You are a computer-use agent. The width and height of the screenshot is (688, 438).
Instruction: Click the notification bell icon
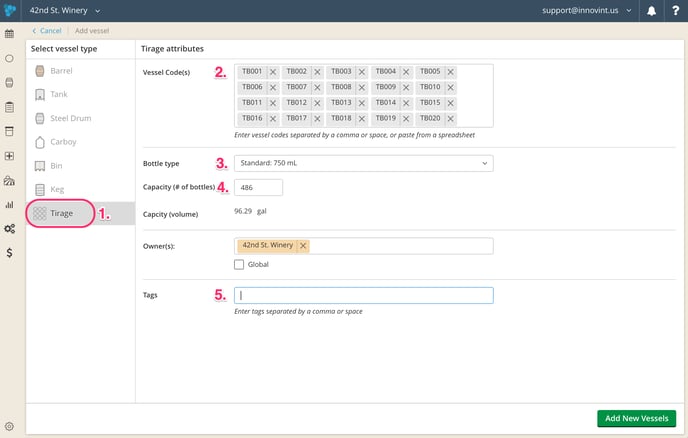pyautogui.click(x=652, y=11)
